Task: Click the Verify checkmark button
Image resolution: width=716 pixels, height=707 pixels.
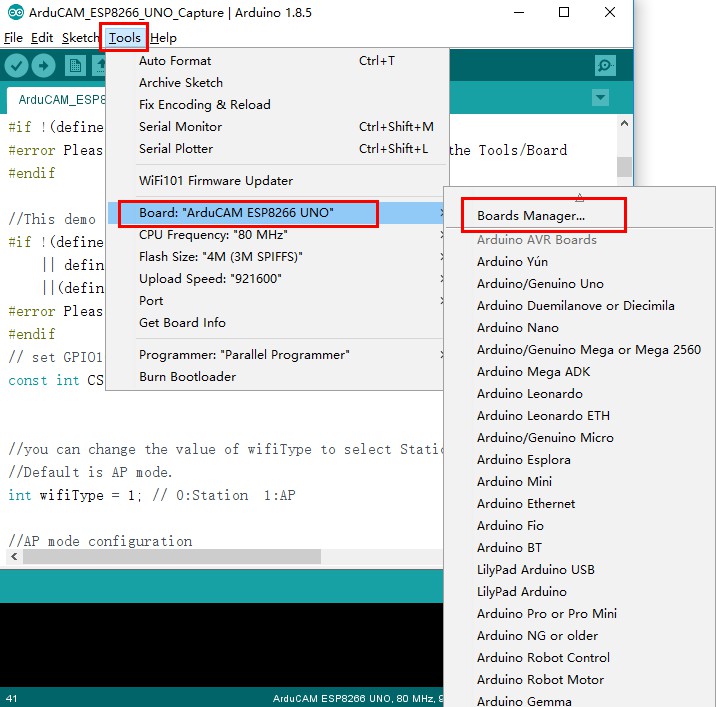Action: click(16, 66)
